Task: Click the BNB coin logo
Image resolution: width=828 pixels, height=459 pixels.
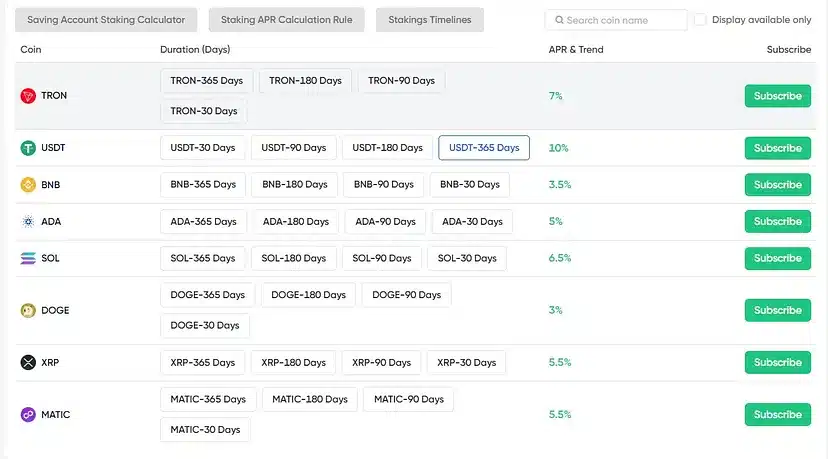Action: coord(28,185)
